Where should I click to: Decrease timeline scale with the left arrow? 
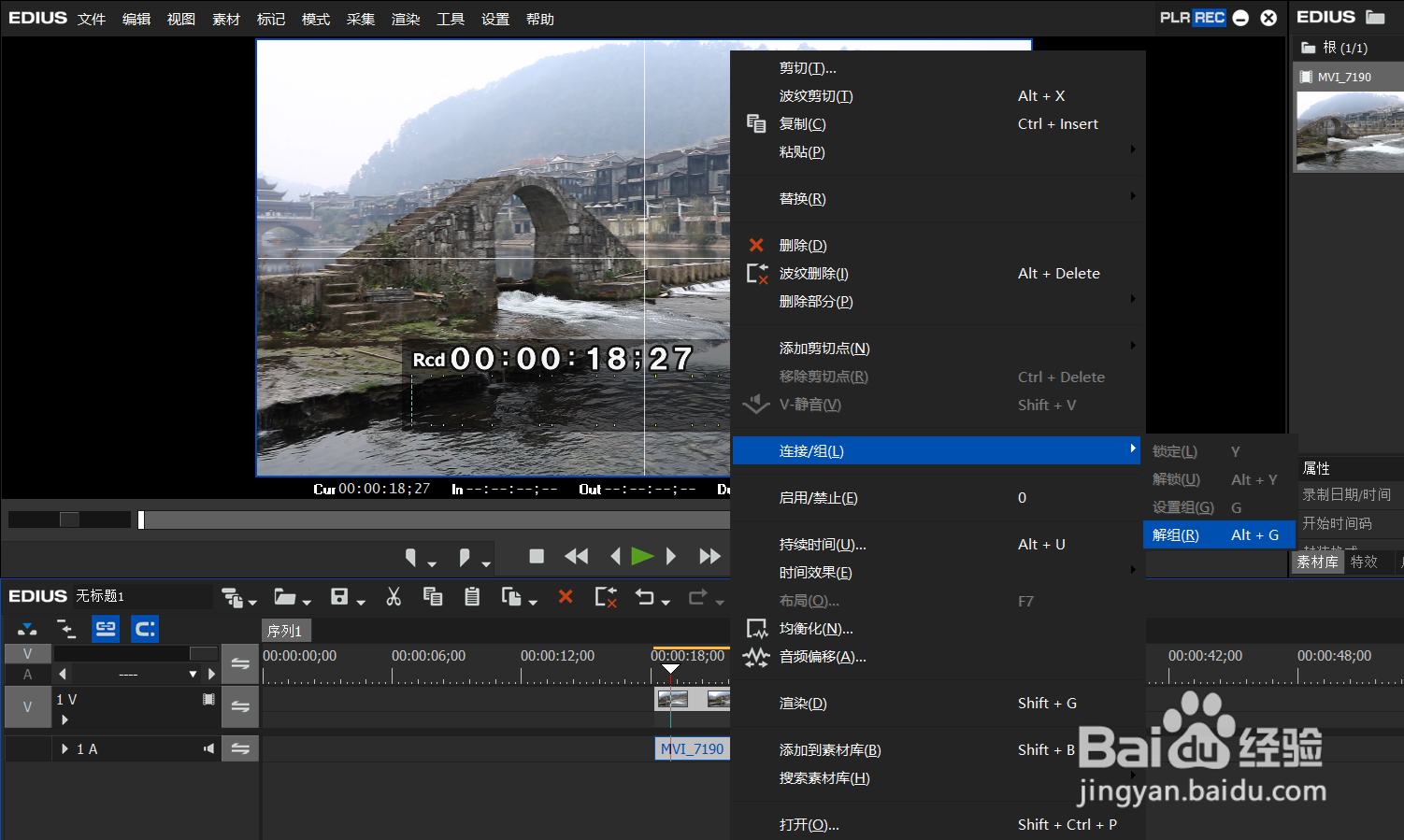pos(63,674)
